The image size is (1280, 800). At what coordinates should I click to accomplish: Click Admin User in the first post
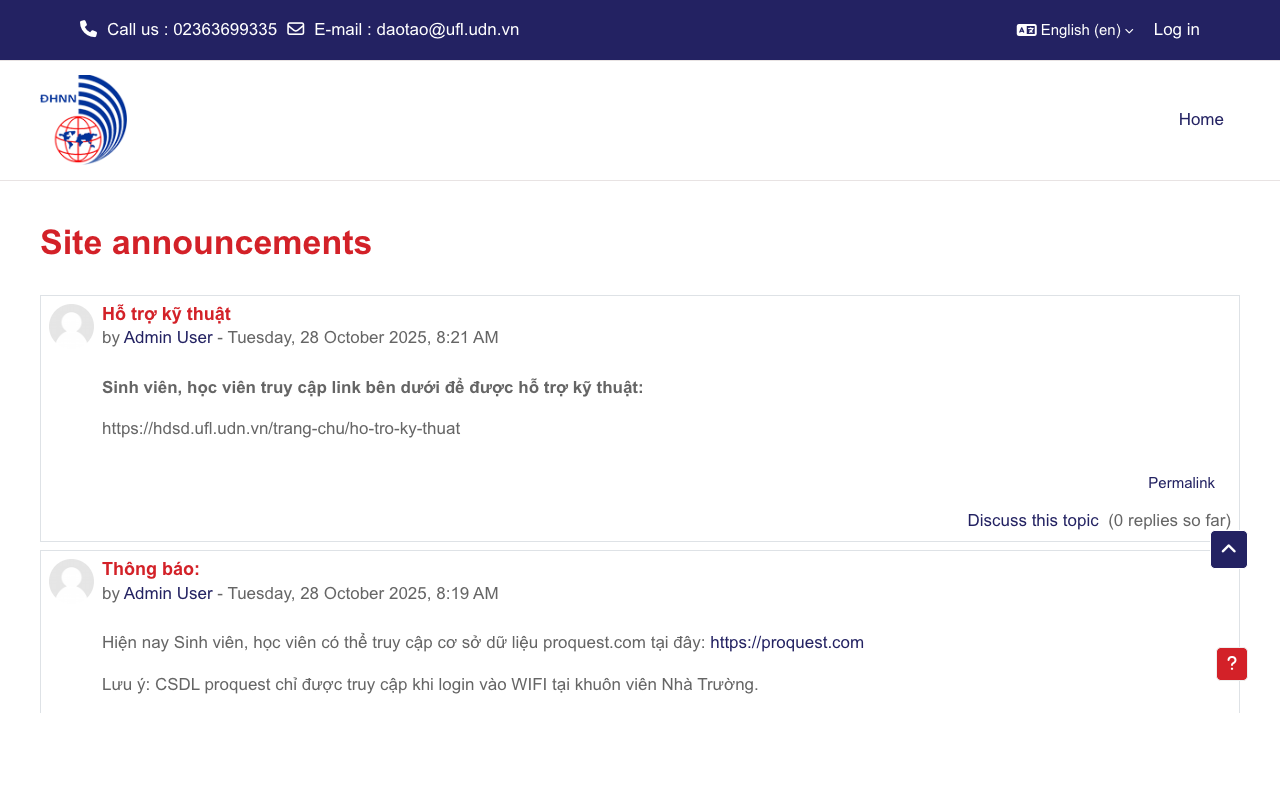click(x=168, y=337)
